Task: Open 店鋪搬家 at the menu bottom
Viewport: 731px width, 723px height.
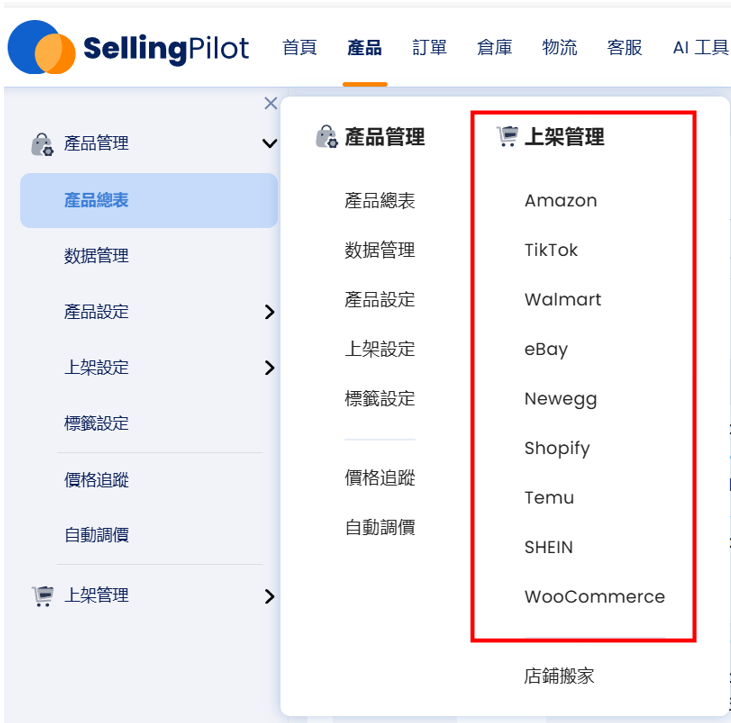Action: pos(559,676)
